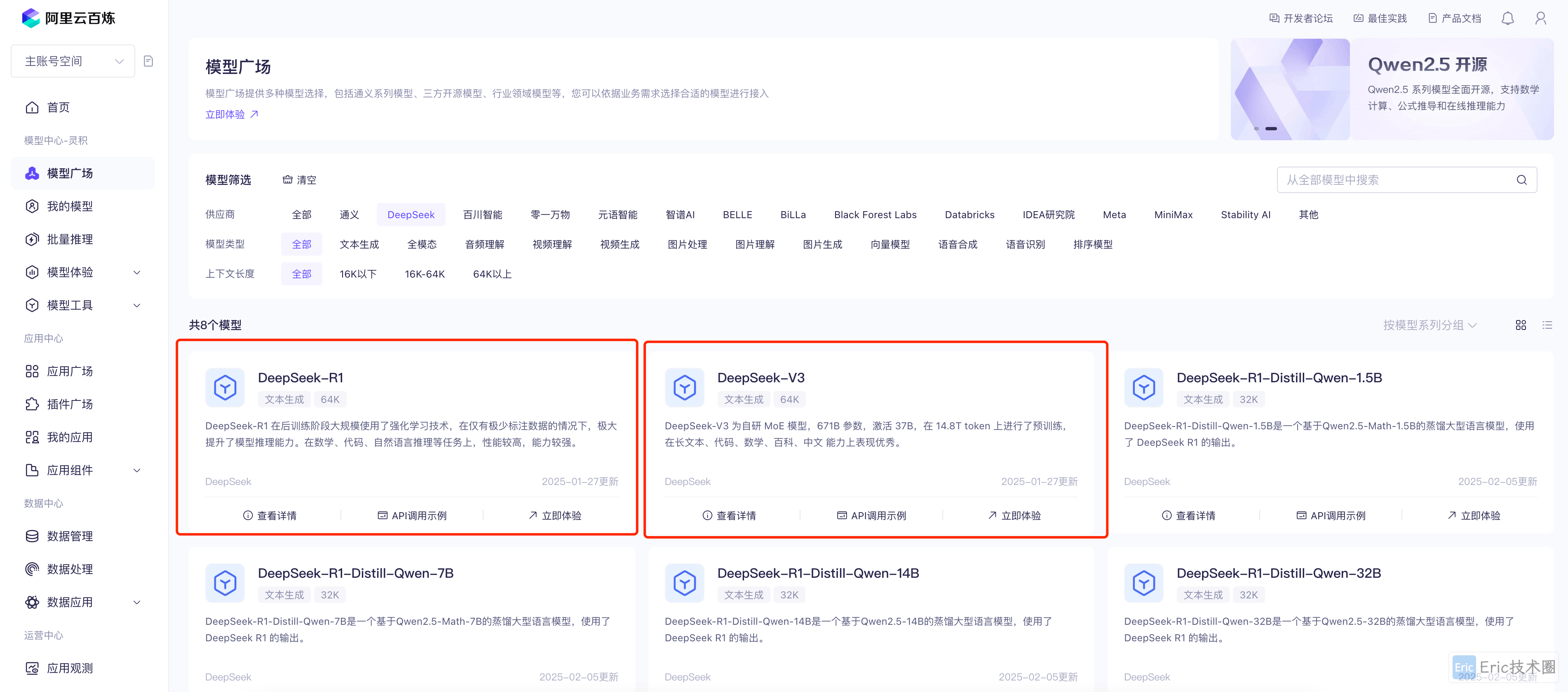The width and height of the screenshot is (1568, 692).
Task: Click 立即体验 on DeepSeek-R1 card
Action: click(x=554, y=515)
